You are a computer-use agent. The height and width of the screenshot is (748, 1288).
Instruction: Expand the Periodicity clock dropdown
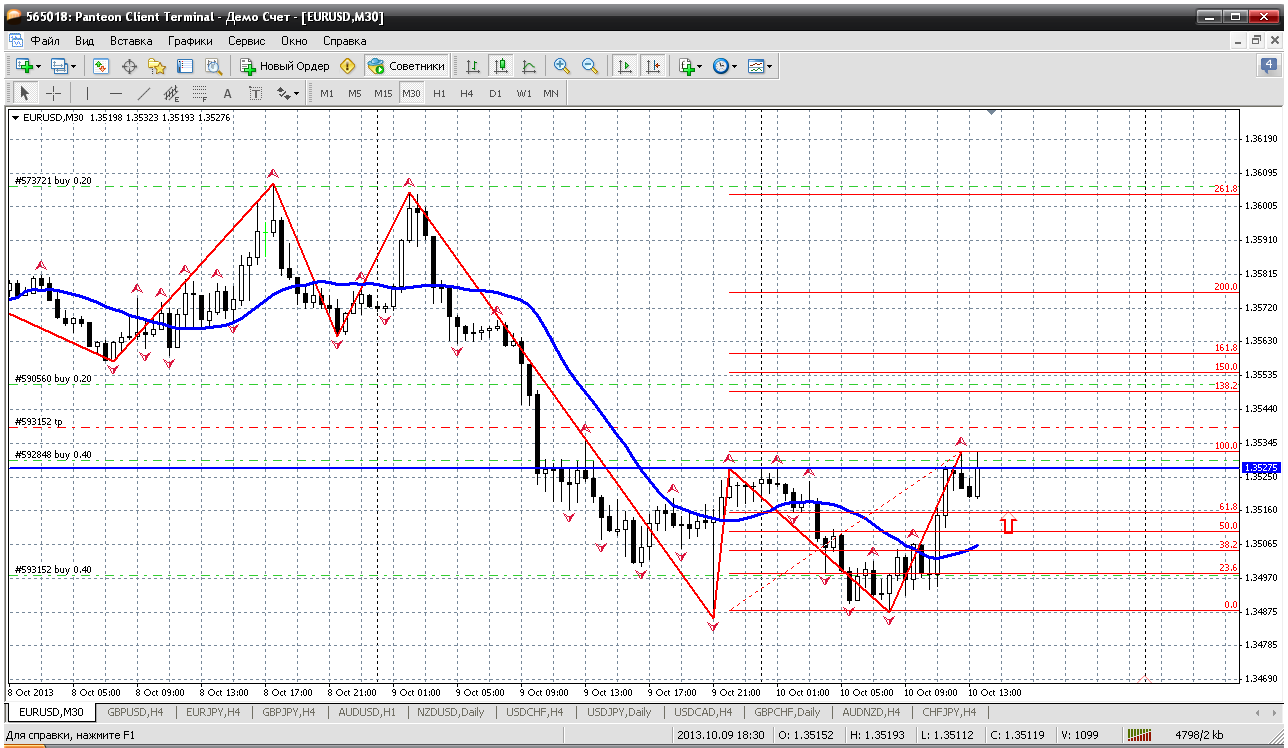click(x=735, y=66)
